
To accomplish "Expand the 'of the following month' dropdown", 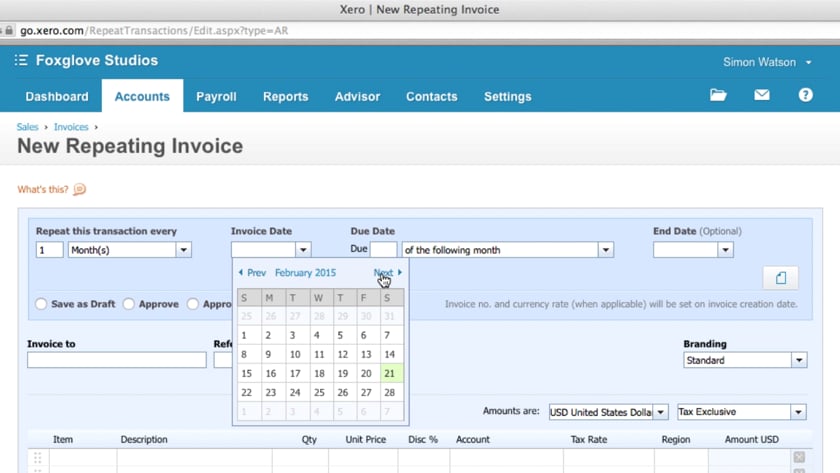I will pyautogui.click(x=606, y=250).
